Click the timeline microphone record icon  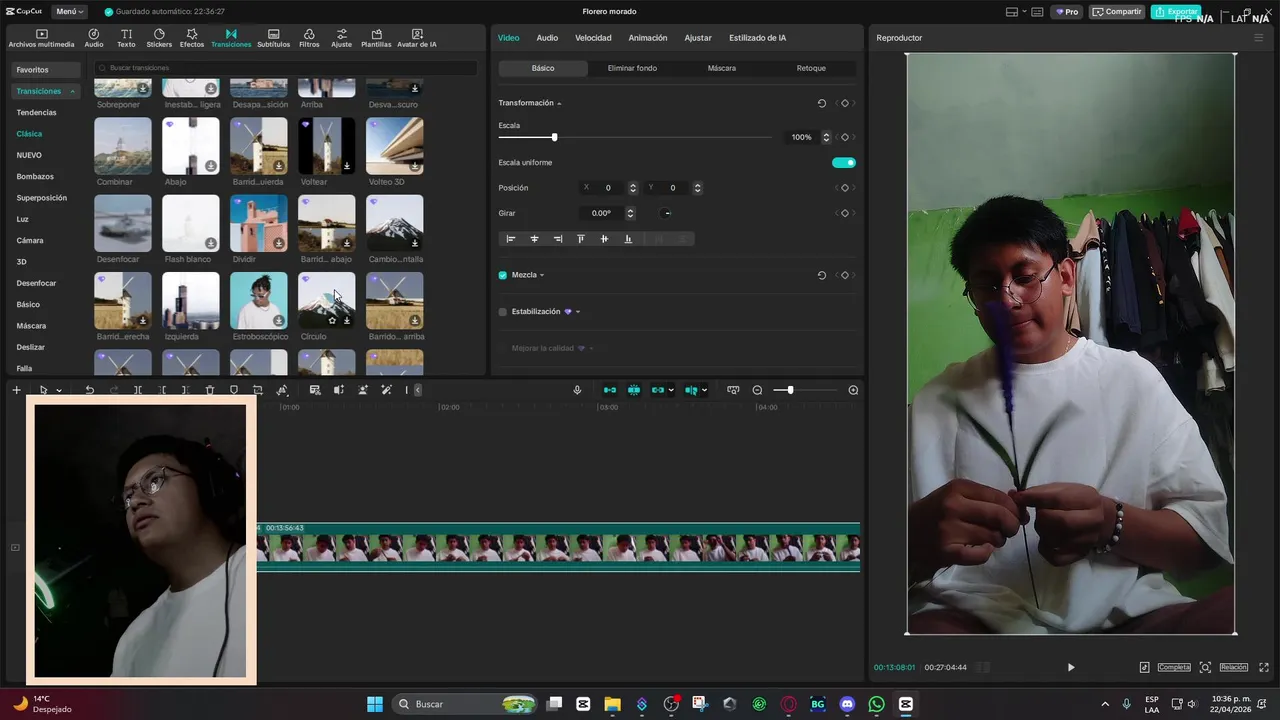tap(577, 390)
